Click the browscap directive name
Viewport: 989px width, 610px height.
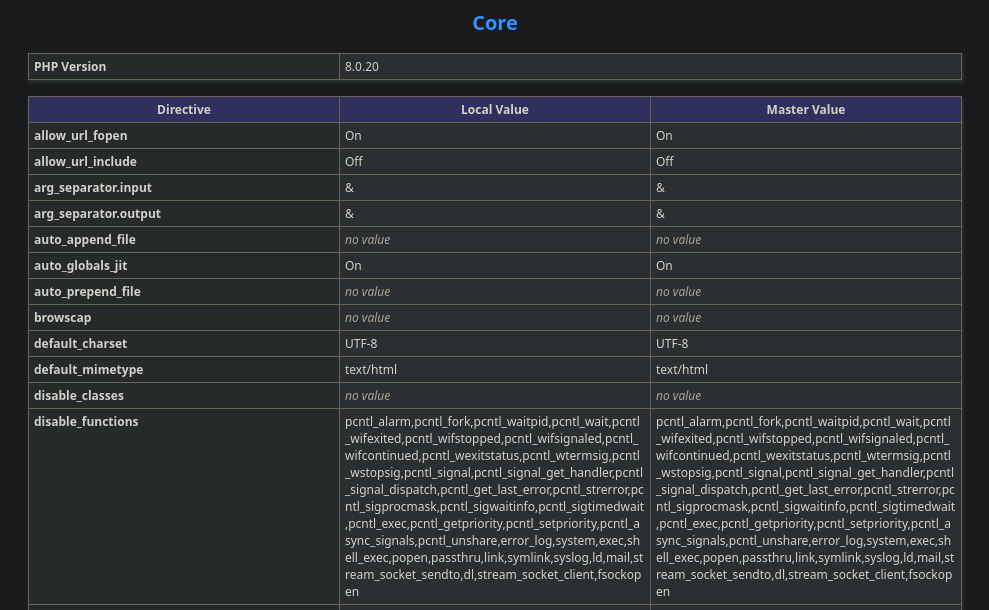coord(63,318)
